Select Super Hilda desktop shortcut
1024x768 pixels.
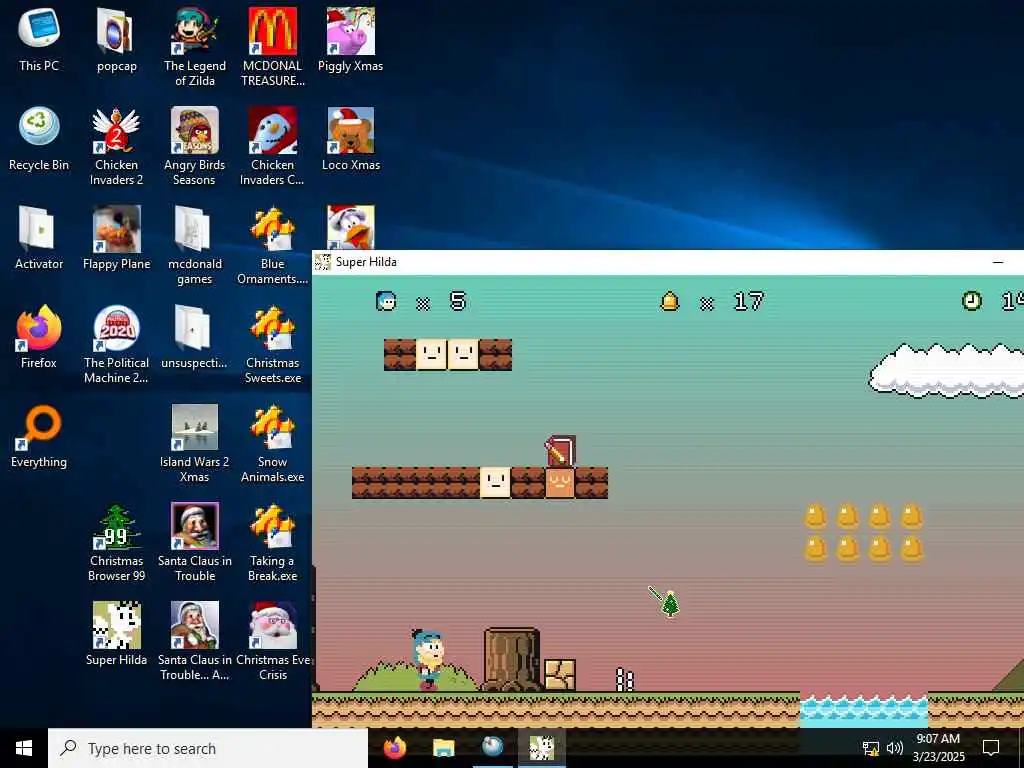(x=116, y=633)
